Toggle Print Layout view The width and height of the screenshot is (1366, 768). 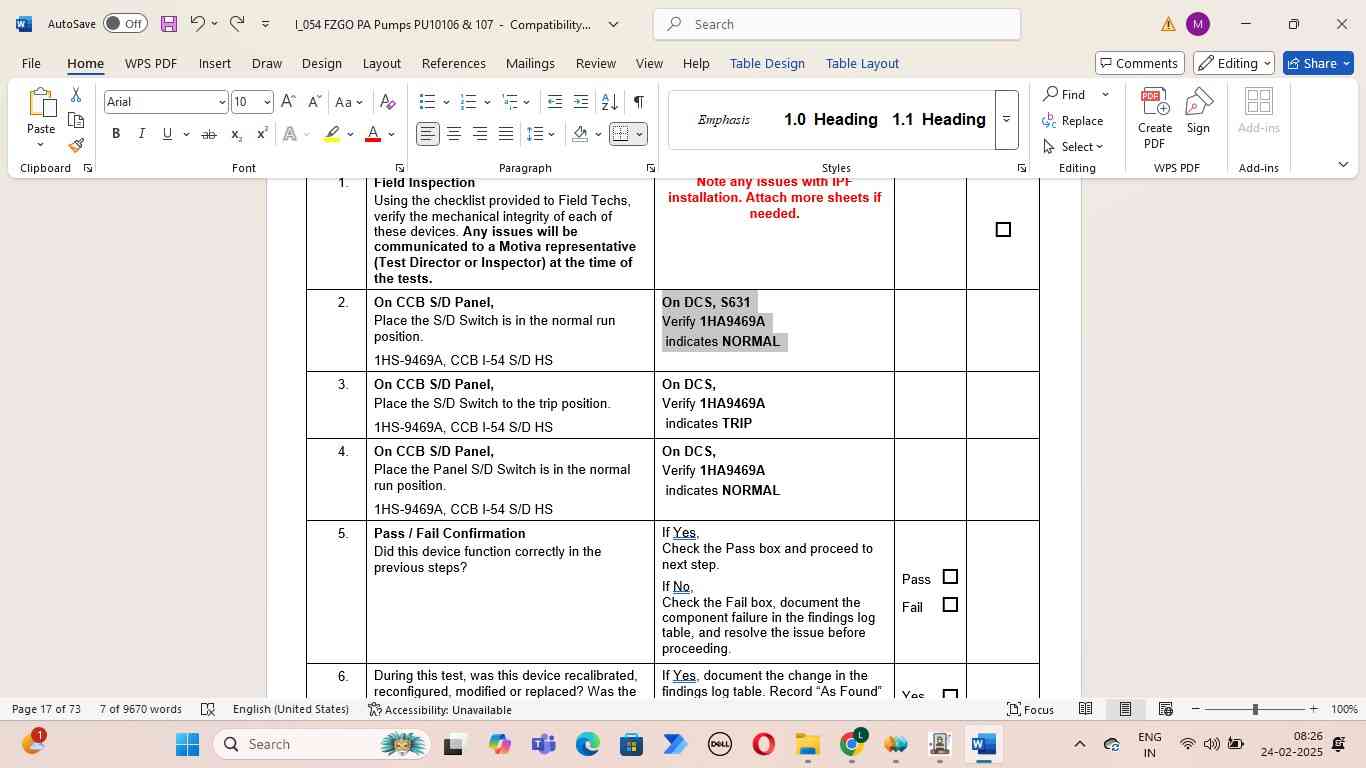[1125, 709]
